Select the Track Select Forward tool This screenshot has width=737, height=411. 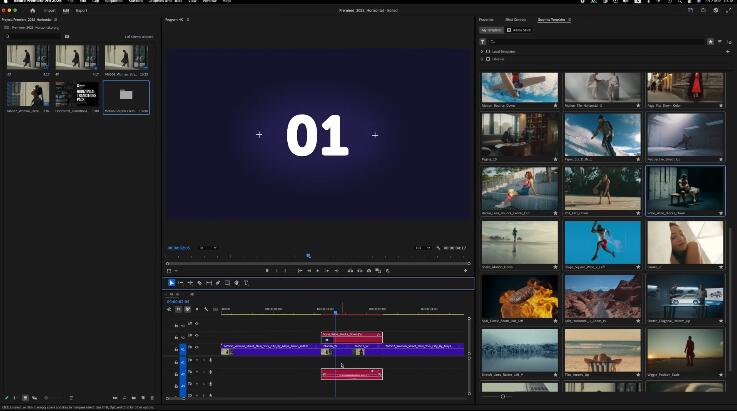[x=181, y=283]
